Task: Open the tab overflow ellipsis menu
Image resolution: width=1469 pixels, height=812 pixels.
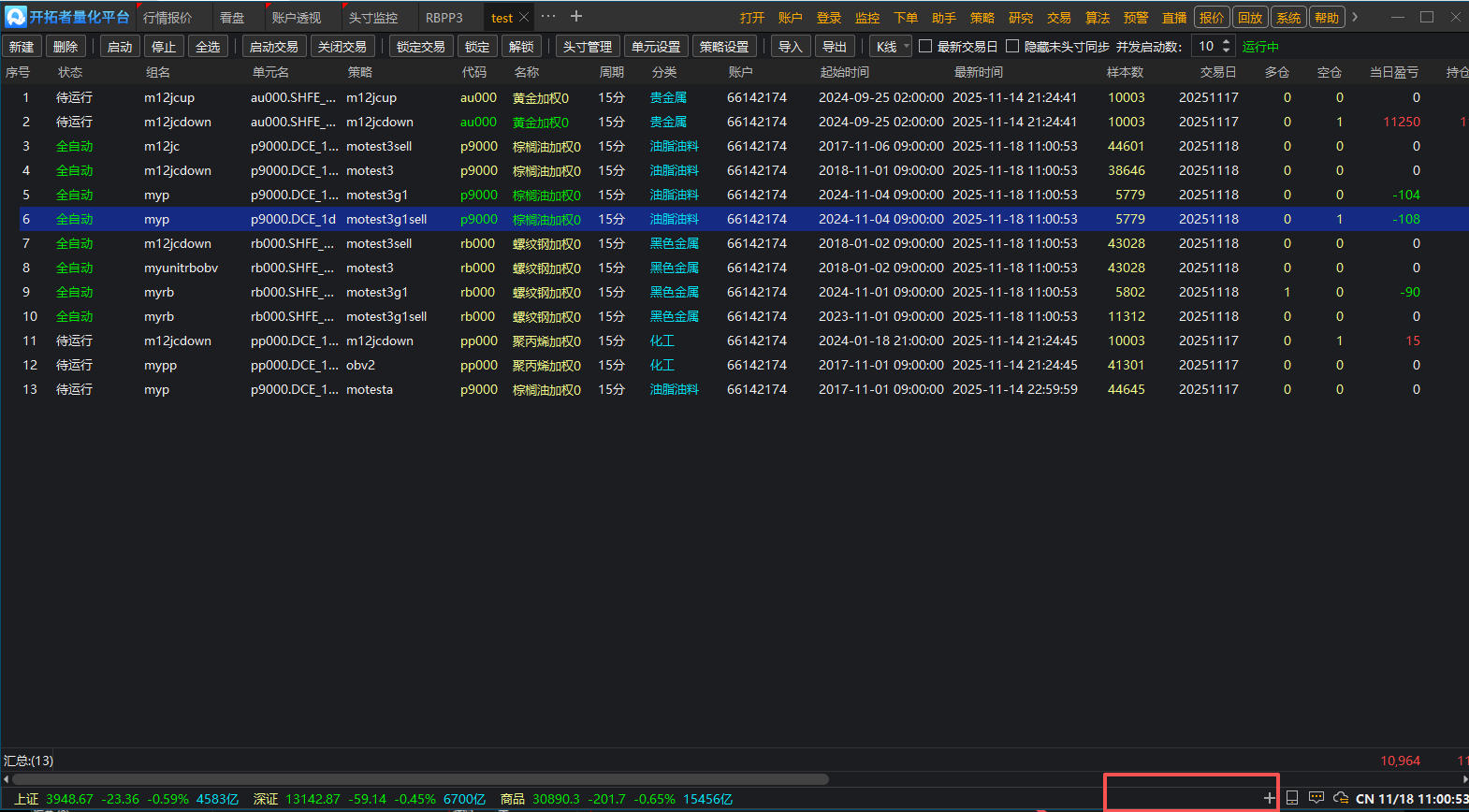Action: coord(548,17)
